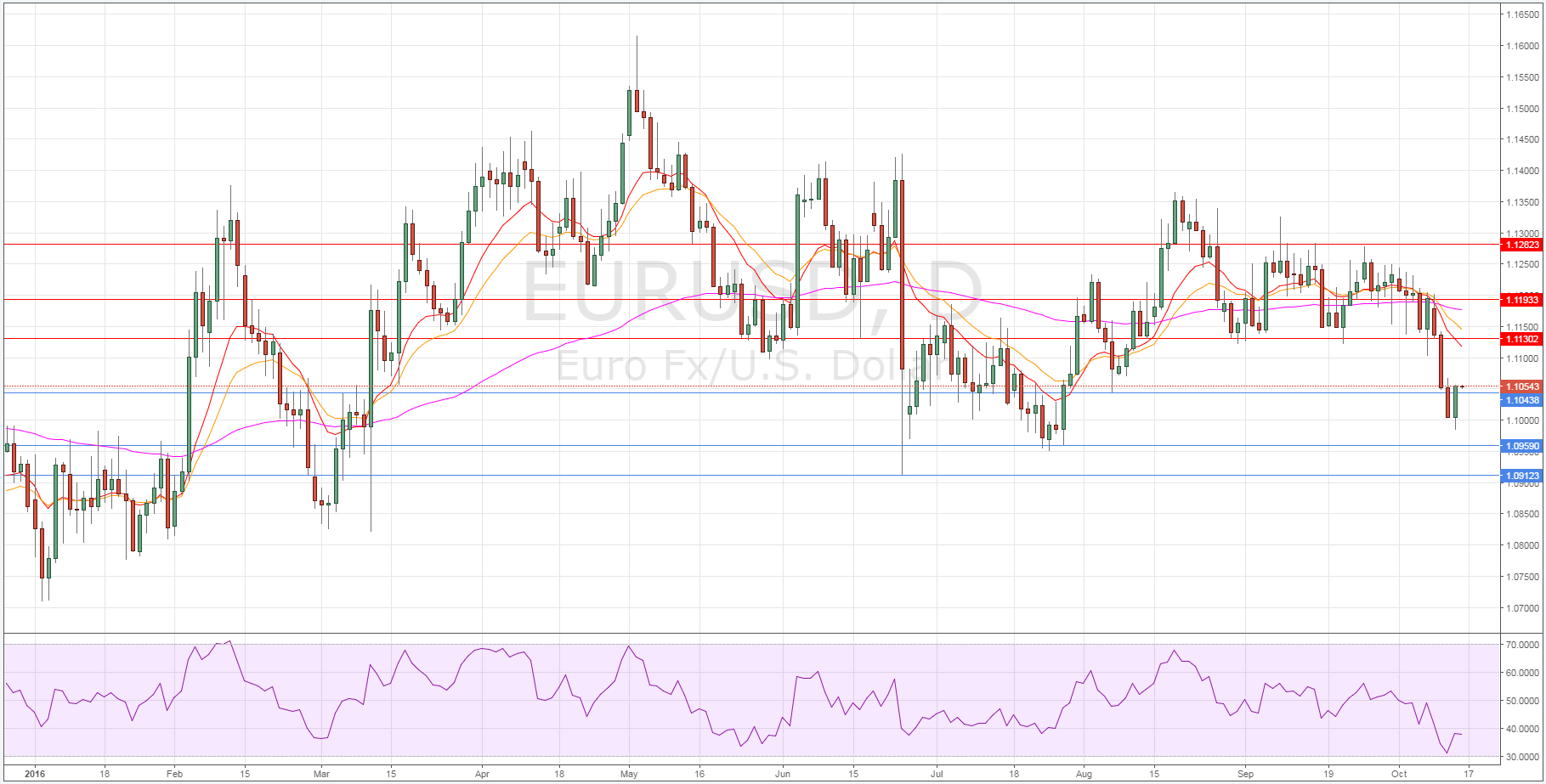This screenshot has height=784, width=1546.
Task: Click the Aug date axis label
Action: point(1084,774)
